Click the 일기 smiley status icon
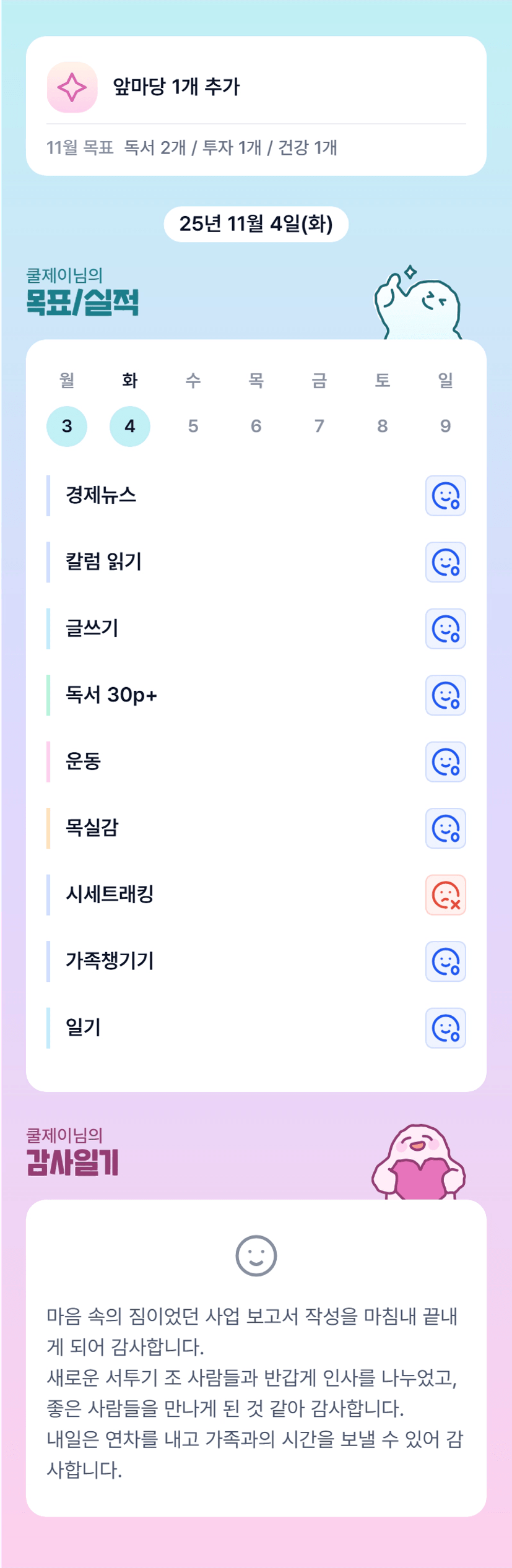512x1568 pixels. 445,1028
